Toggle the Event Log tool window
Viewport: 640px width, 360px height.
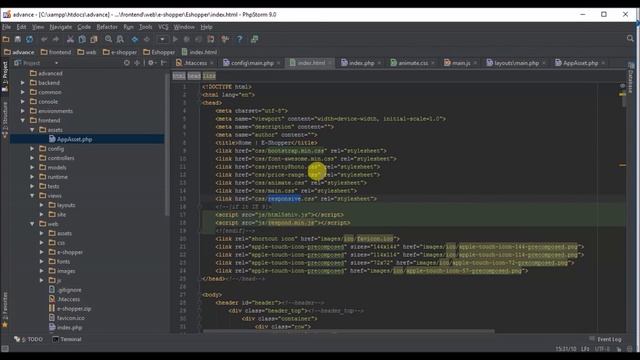[x=606, y=339]
